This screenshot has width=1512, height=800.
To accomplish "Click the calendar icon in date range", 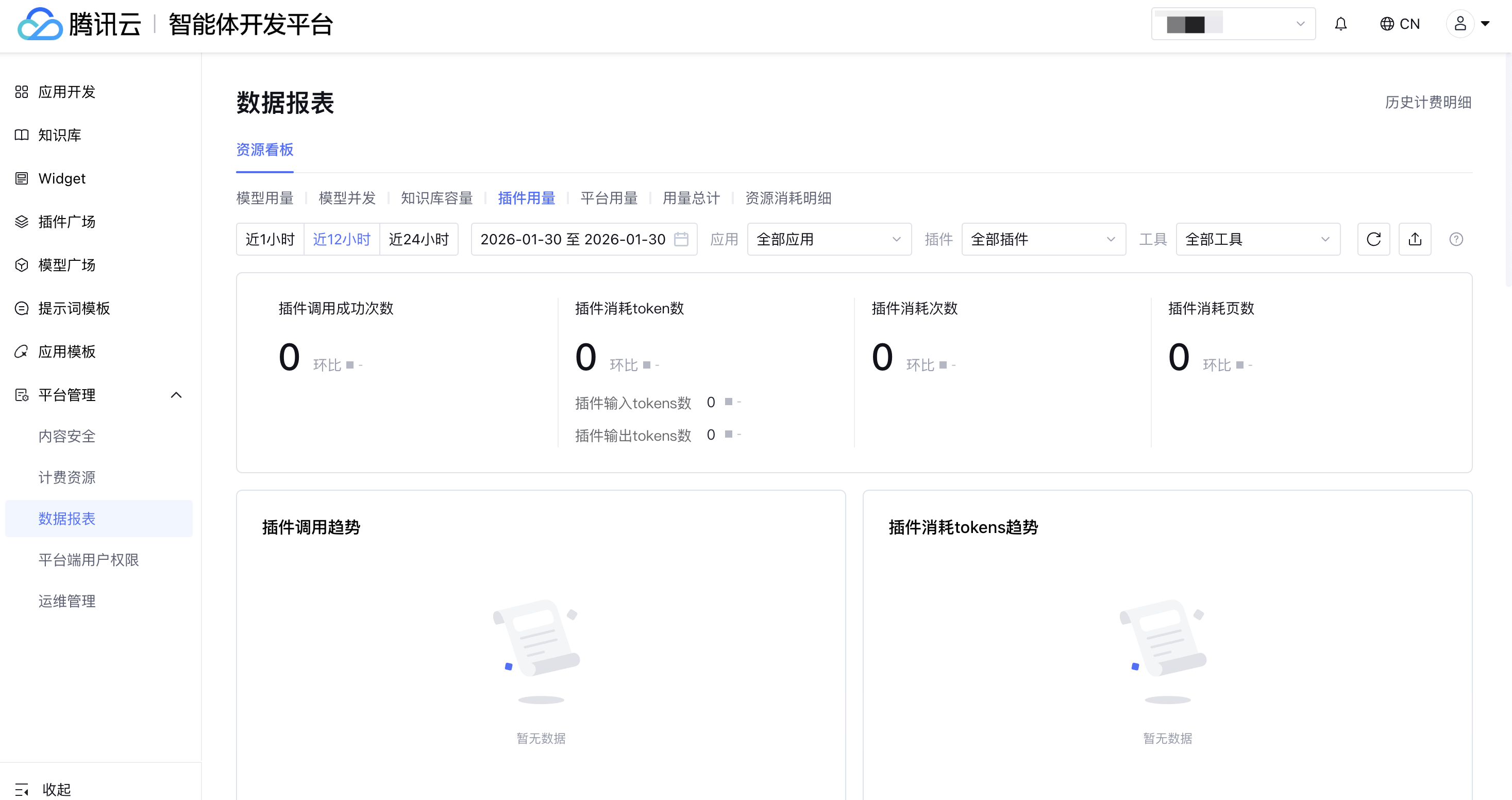I will point(681,239).
